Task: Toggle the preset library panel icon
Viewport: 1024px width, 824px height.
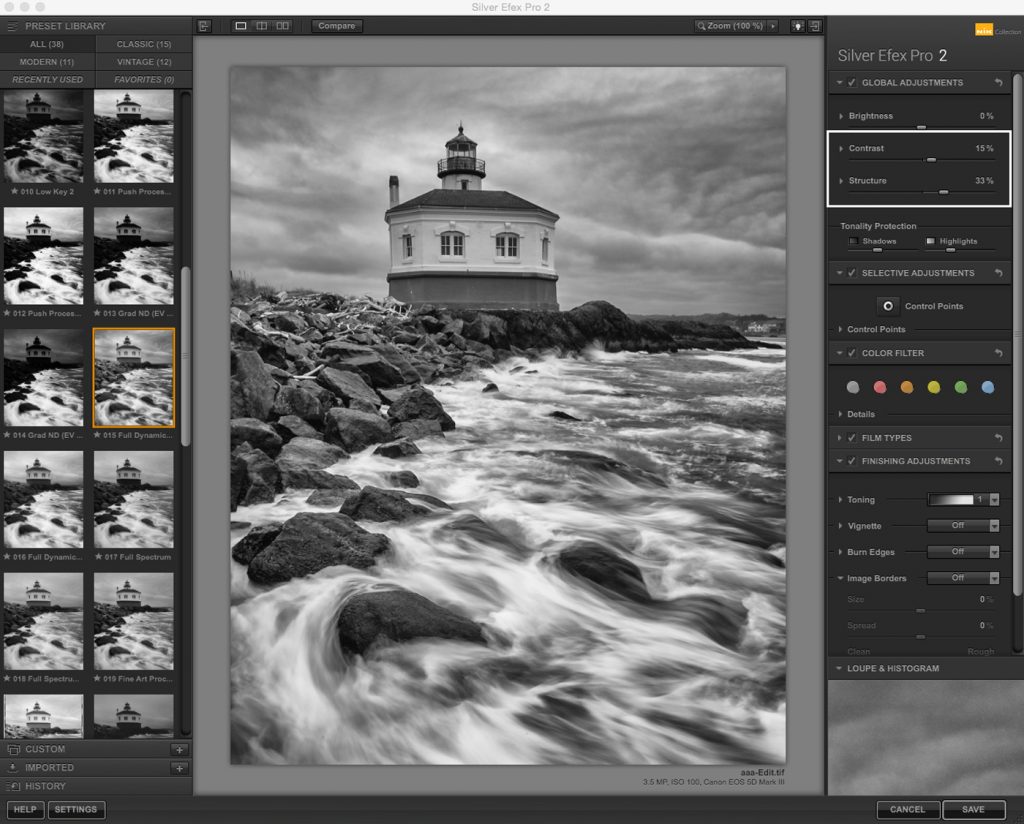Action: coord(204,26)
